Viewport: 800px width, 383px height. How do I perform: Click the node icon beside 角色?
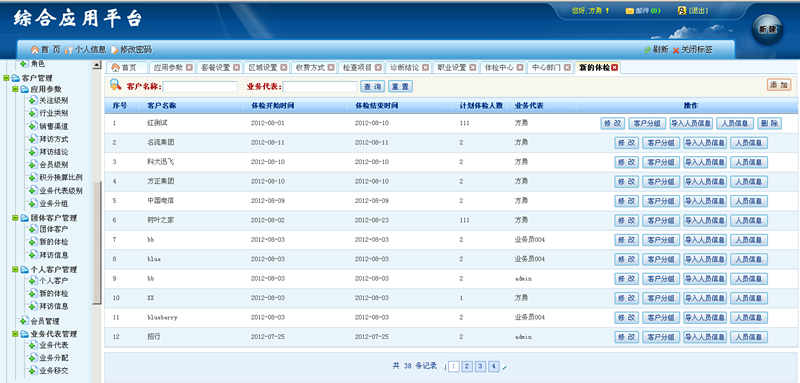24,64
